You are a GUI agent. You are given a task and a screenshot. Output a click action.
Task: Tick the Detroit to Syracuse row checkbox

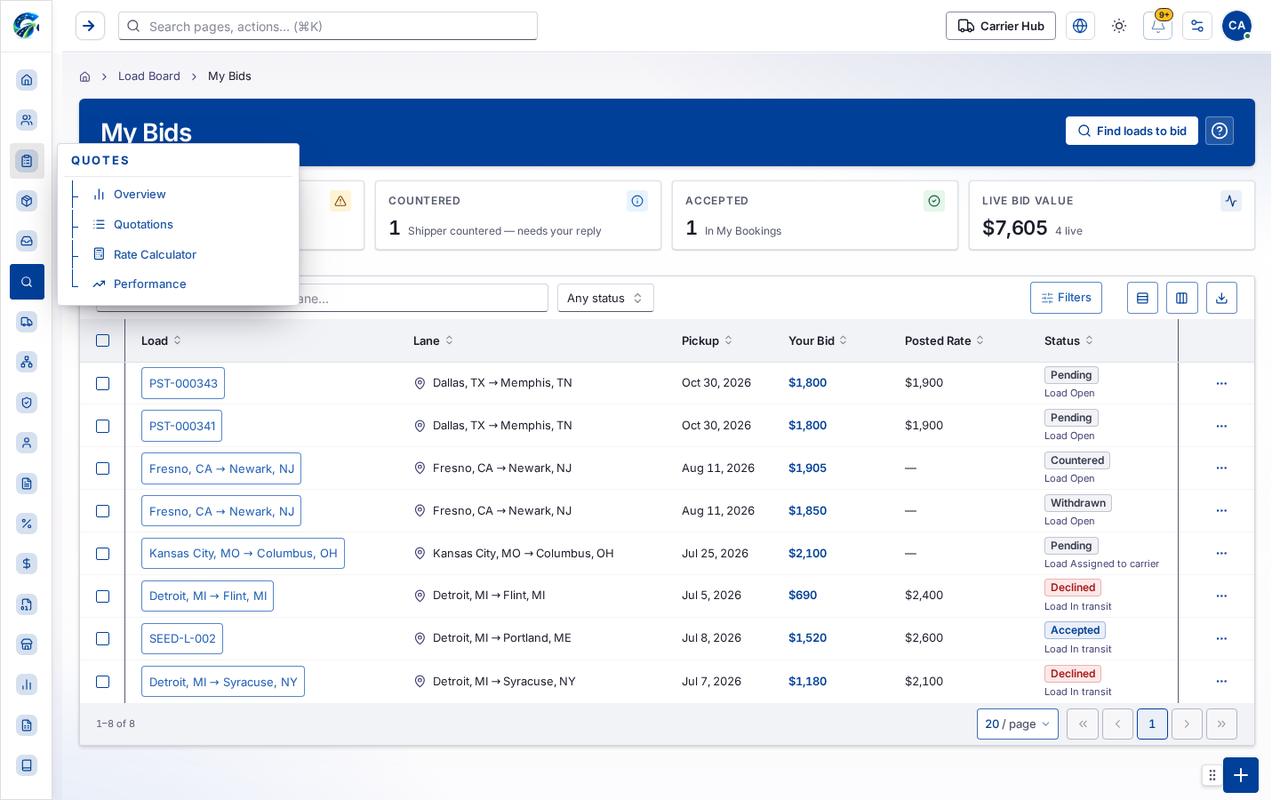[102, 682]
